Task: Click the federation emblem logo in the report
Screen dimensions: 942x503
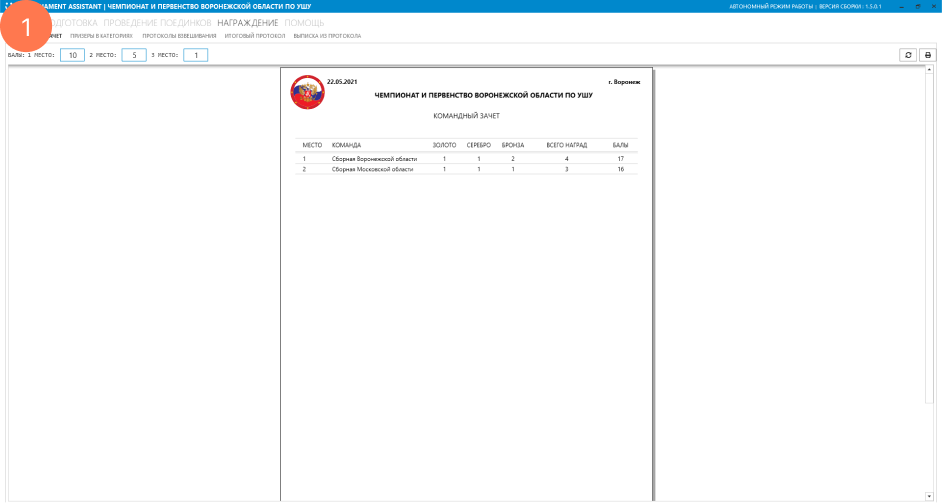Action: pos(307,92)
